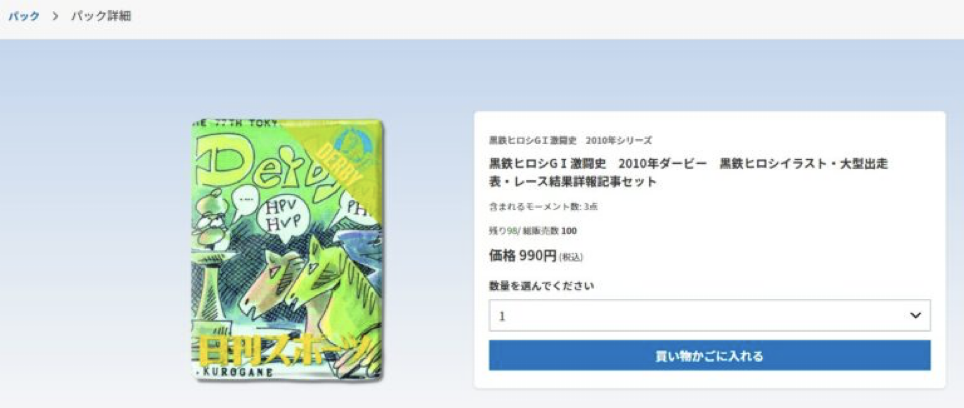Click the DERBY ribbon badge on the pack
Viewport: 964px width, 408px height.
343,160
